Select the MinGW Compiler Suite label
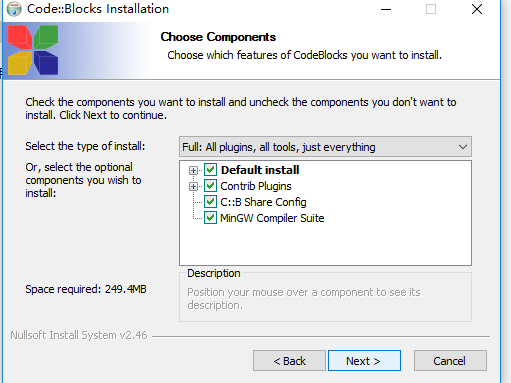The height and width of the screenshot is (383, 511). click(272, 218)
